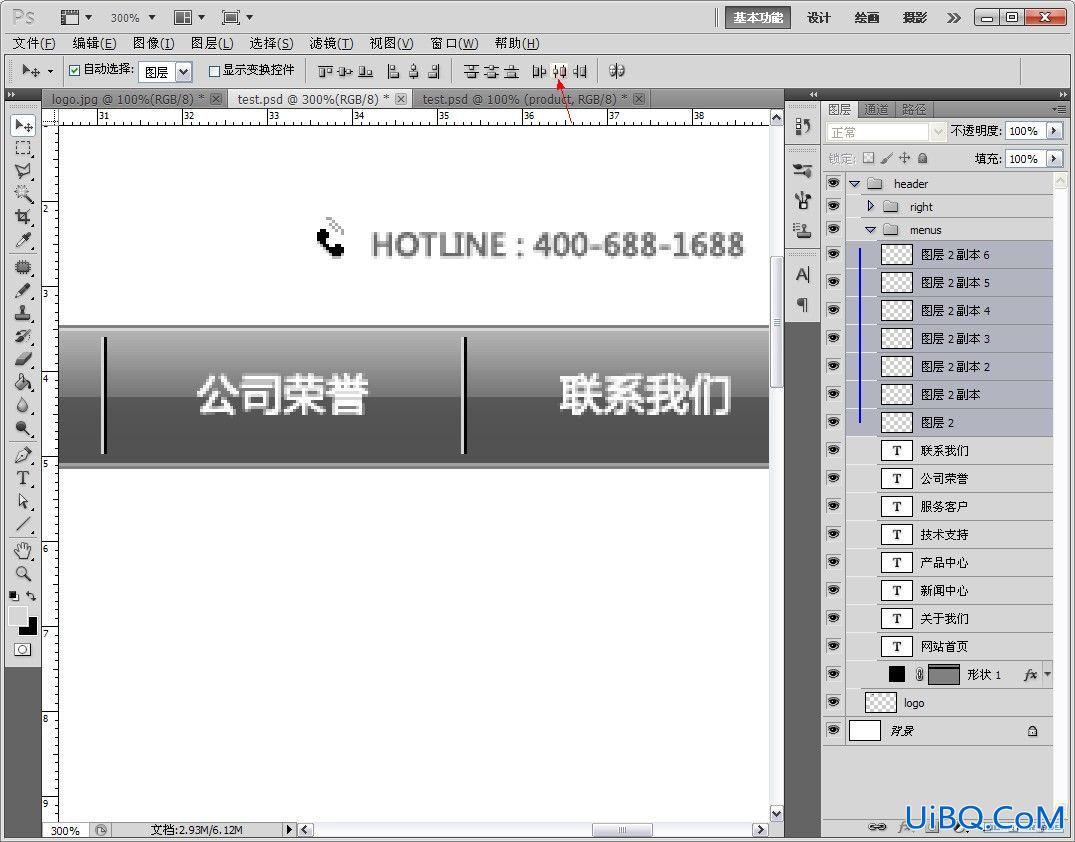The image size is (1075, 842).
Task: Open the blend mode 正常 dropdown
Action: point(937,132)
